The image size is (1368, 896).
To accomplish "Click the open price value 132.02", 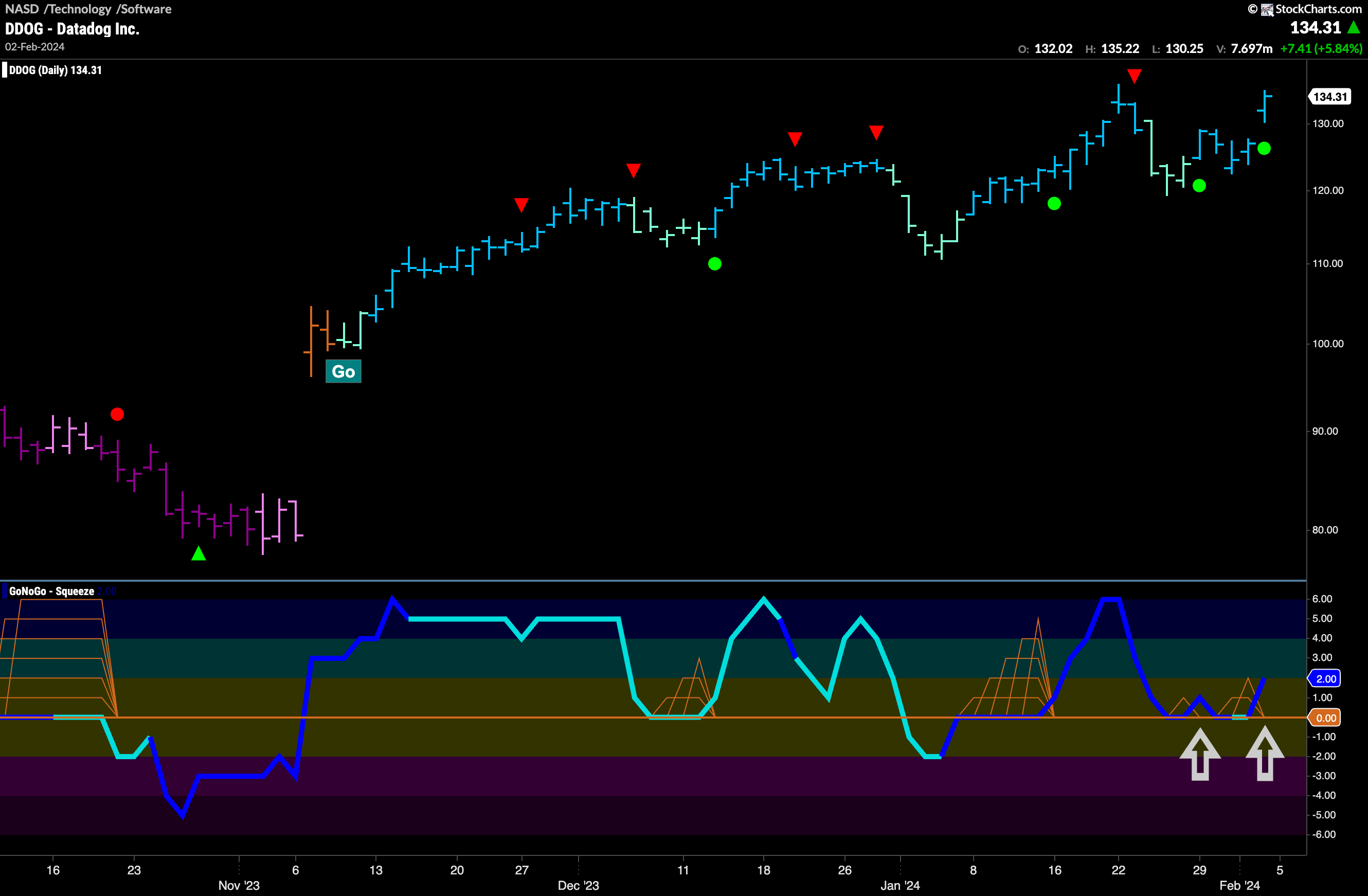I will pos(1053,49).
